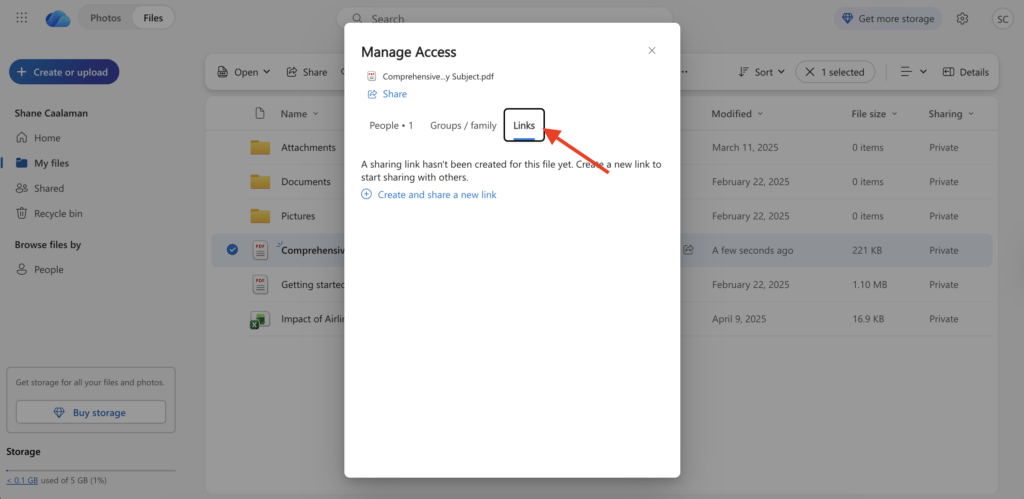Clear the 1 selected selection
The height and width of the screenshot is (499, 1024).
(x=835, y=72)
